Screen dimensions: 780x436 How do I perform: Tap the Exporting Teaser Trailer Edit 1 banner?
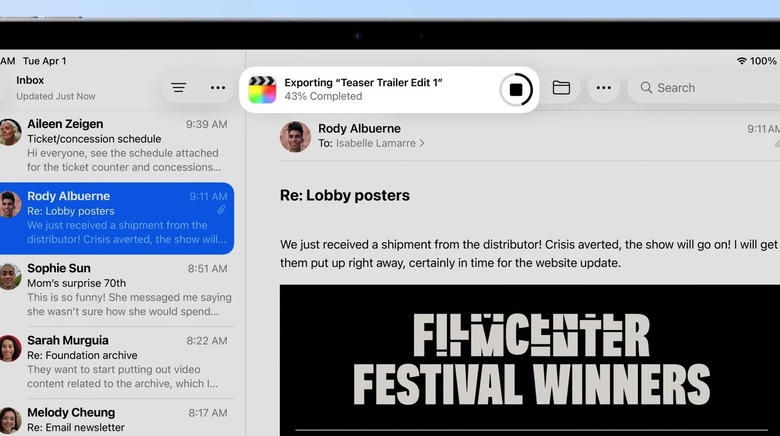[x=389, y=90]
